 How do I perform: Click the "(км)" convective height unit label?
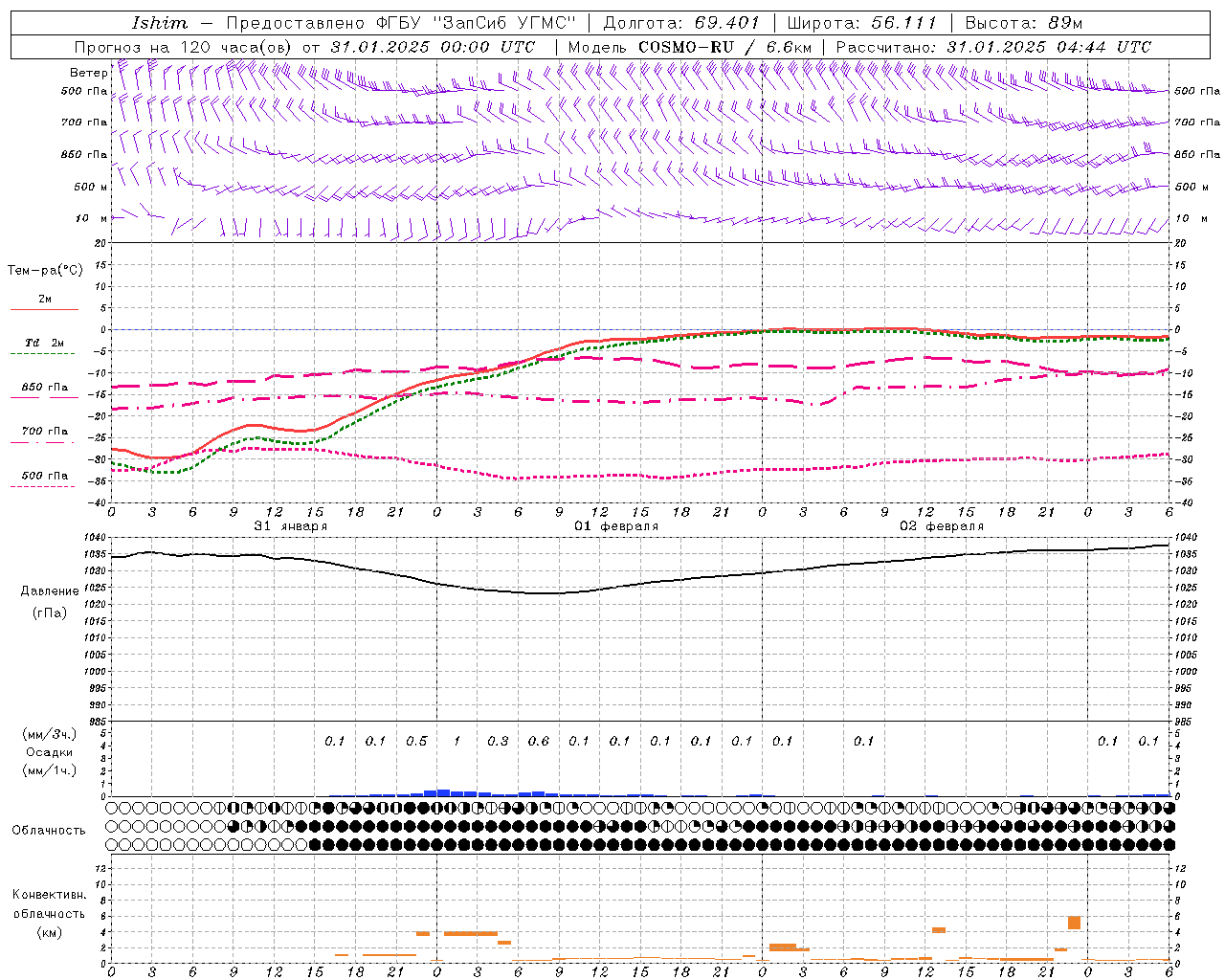point(49,932)
